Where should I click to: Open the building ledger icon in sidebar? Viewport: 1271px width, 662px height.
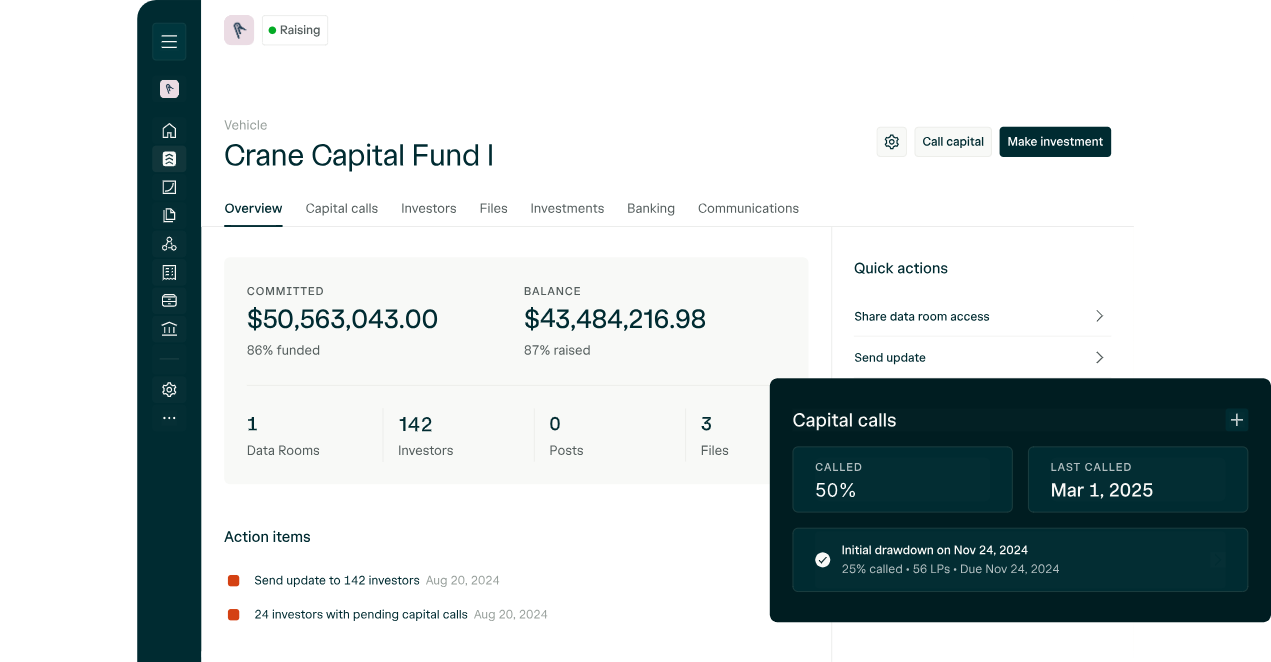tap(169, 272)
